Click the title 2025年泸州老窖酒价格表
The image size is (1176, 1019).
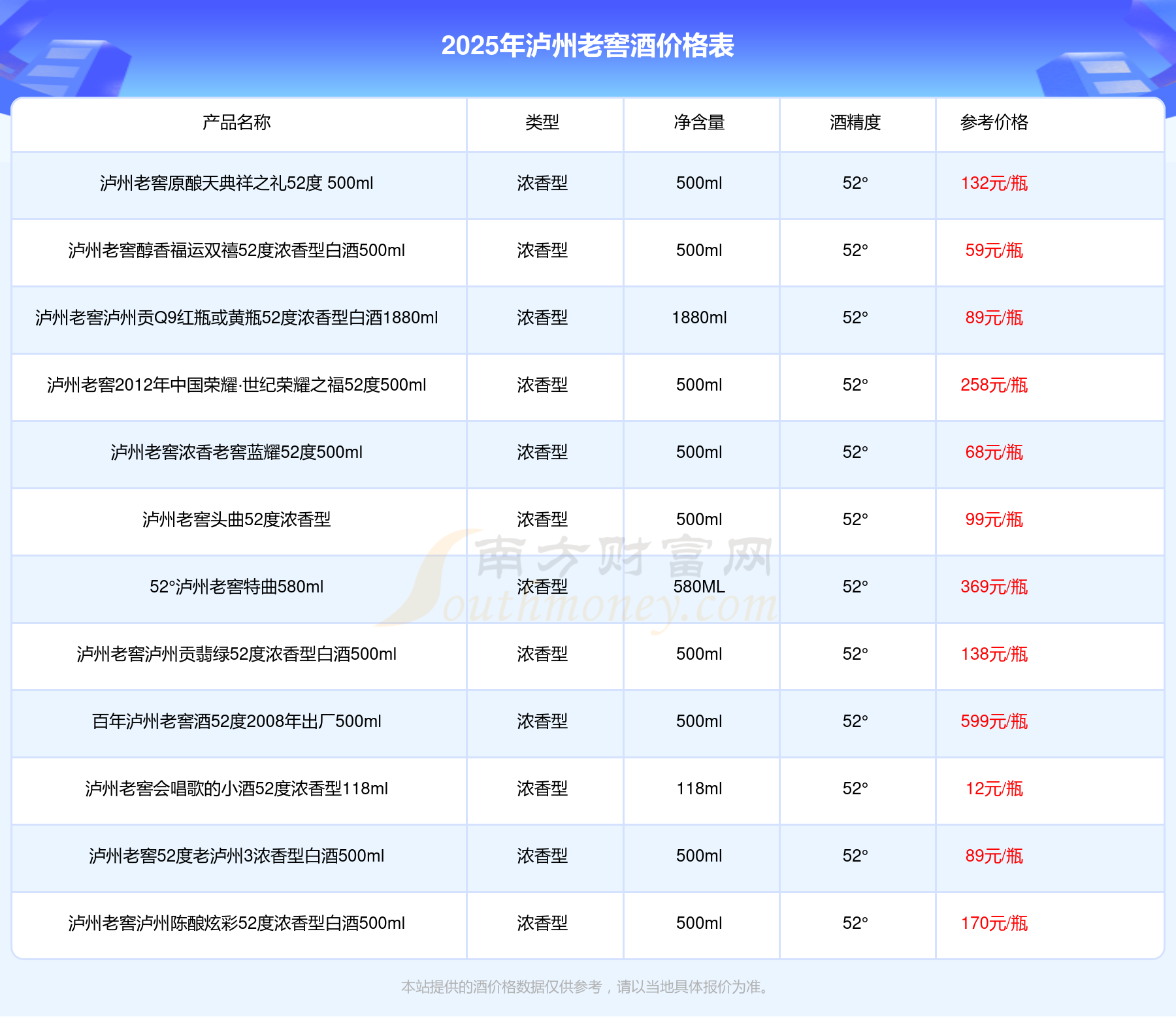(587, 46)
